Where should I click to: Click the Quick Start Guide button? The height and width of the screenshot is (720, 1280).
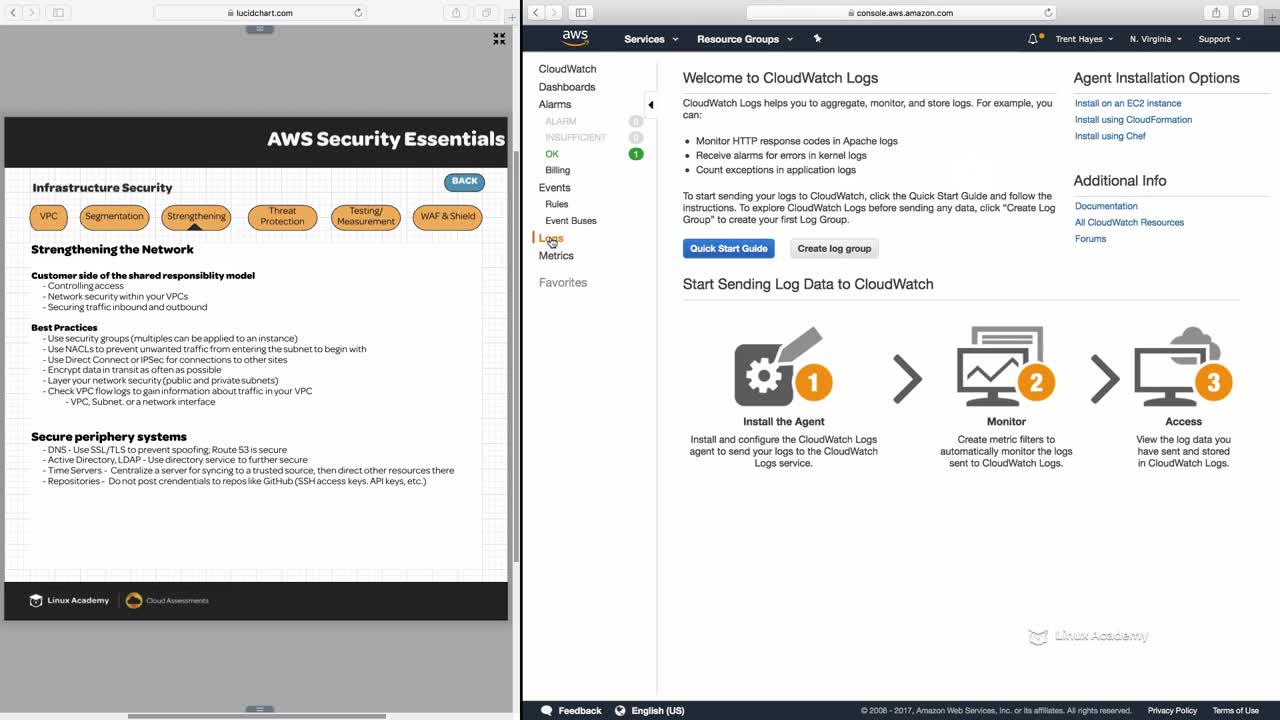click(729, 248)
